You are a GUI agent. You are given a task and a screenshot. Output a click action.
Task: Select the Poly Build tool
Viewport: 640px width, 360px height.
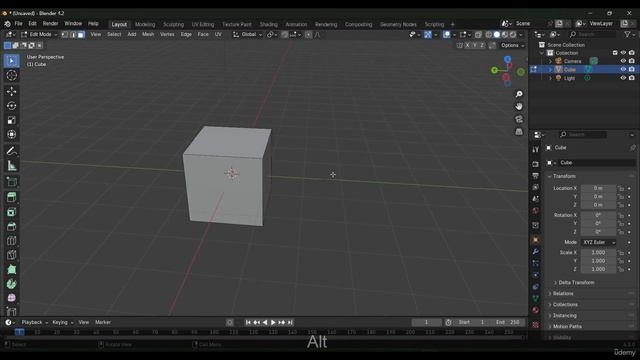click(x=11, y=269)
